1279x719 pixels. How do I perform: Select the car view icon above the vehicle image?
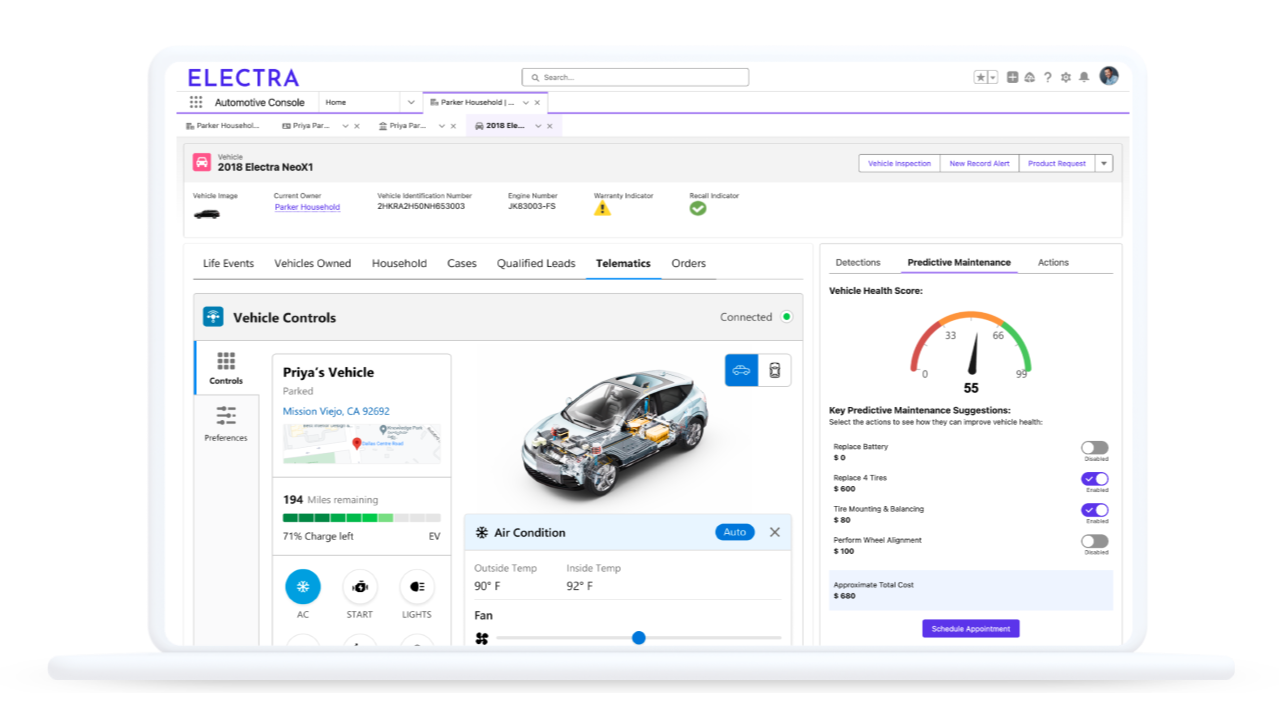click(740, 370)
